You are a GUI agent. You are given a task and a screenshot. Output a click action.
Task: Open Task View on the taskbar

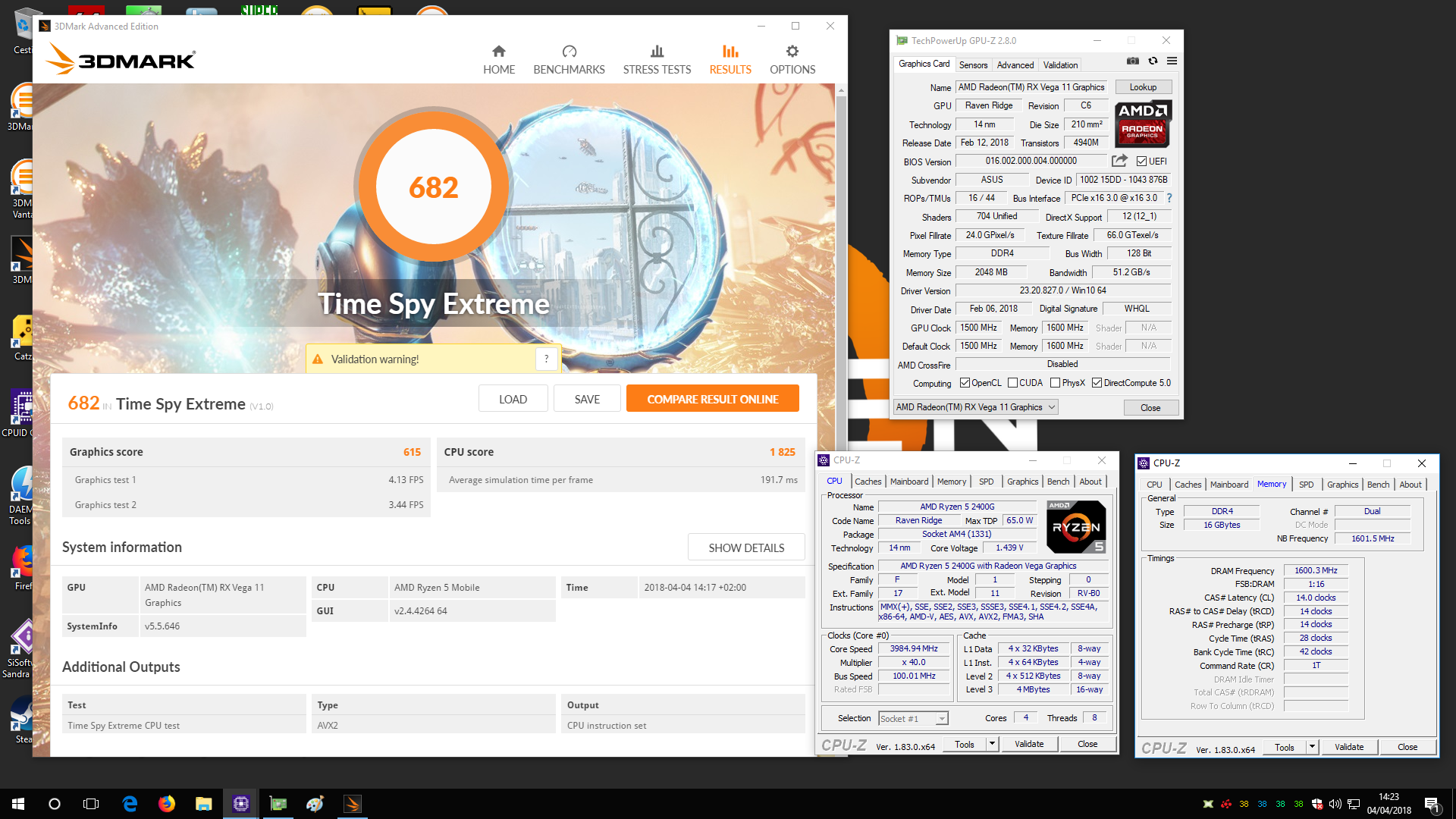(x=91, y=804)
